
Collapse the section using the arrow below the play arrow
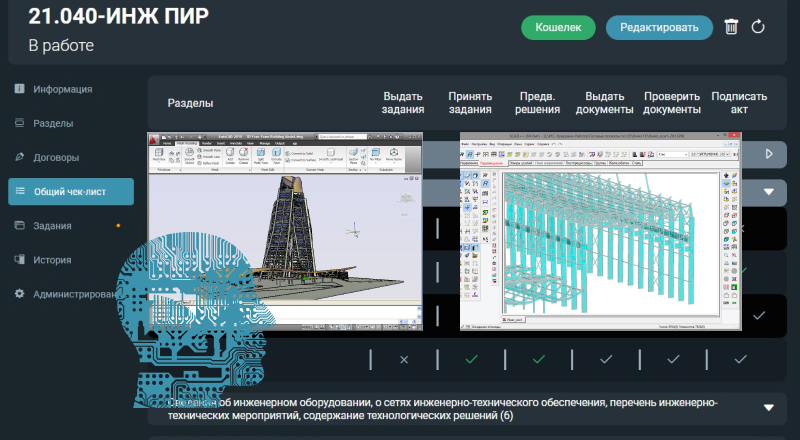tap(769, 191)
